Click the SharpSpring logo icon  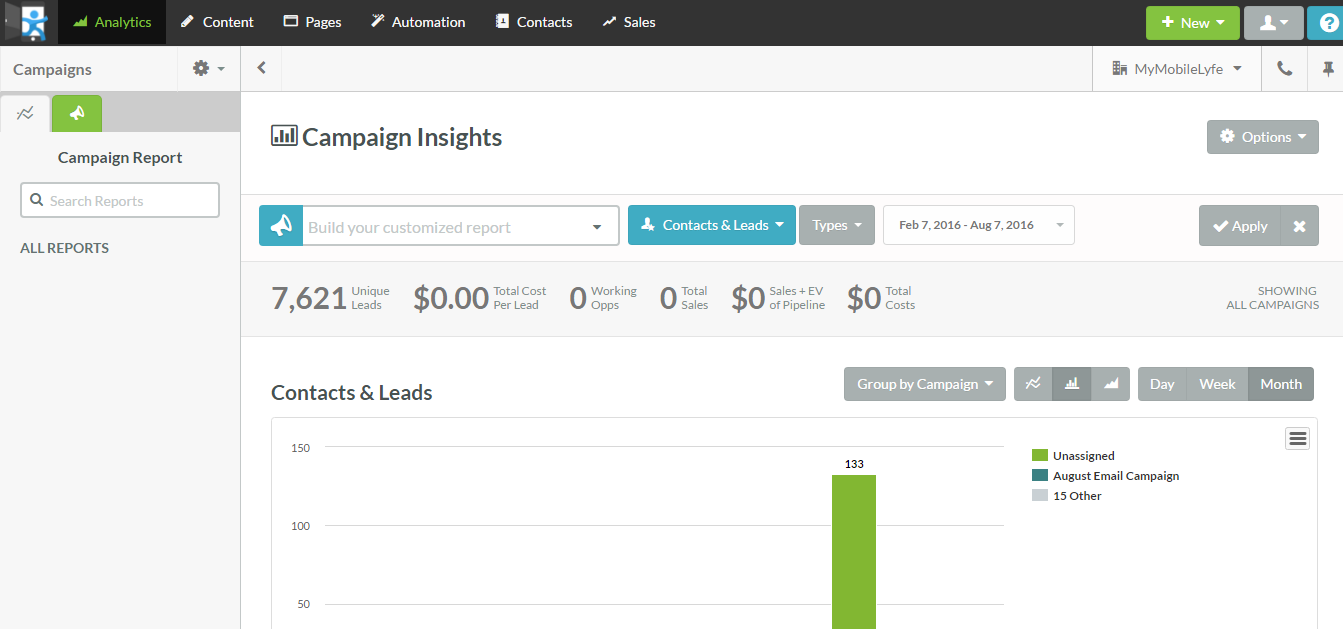coord(33,22)
